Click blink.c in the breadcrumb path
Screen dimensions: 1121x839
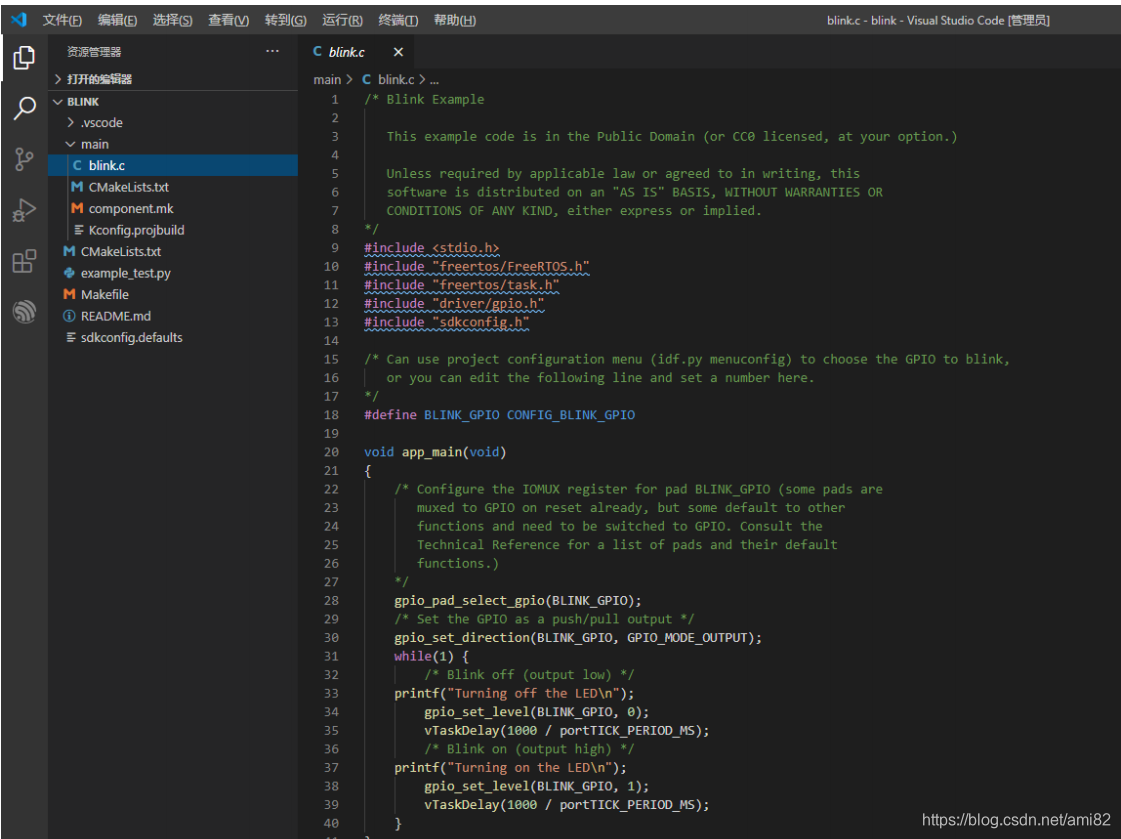click(396, 79)
